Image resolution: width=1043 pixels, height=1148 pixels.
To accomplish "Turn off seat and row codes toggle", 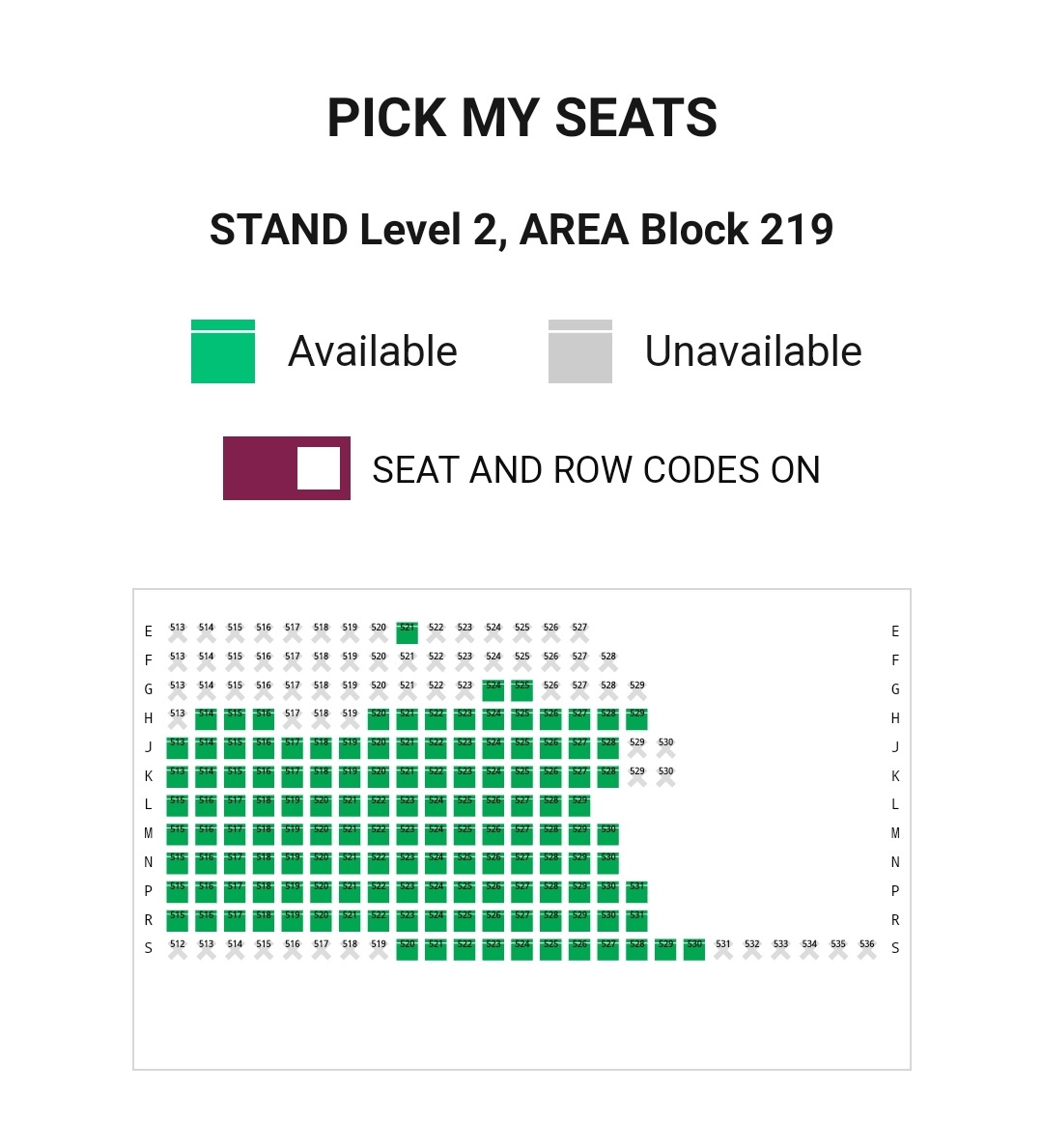I will coord(287,468).
